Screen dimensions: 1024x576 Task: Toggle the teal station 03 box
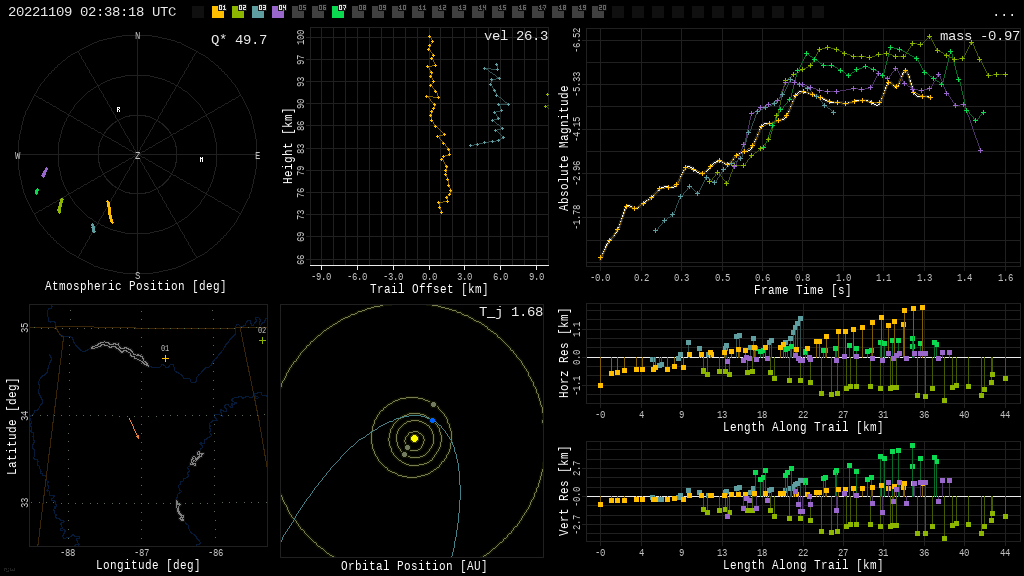click(258, 12)
